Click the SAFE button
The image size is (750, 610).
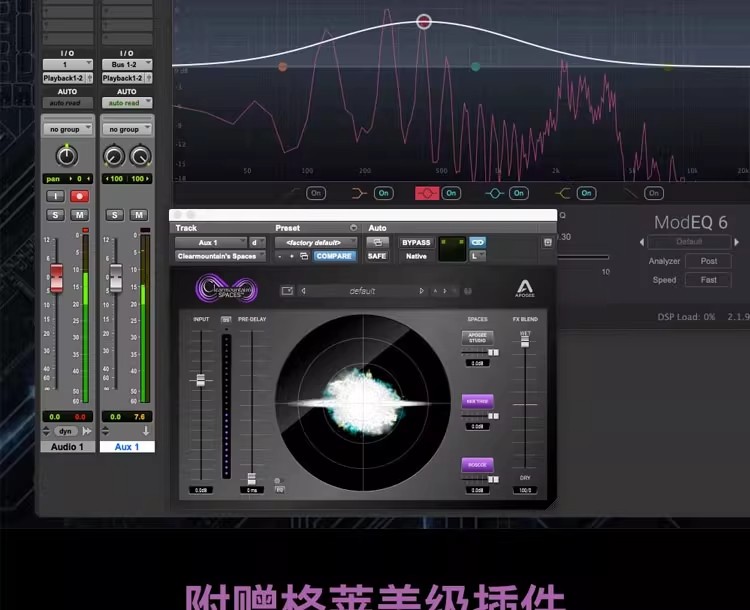point(377,256)
